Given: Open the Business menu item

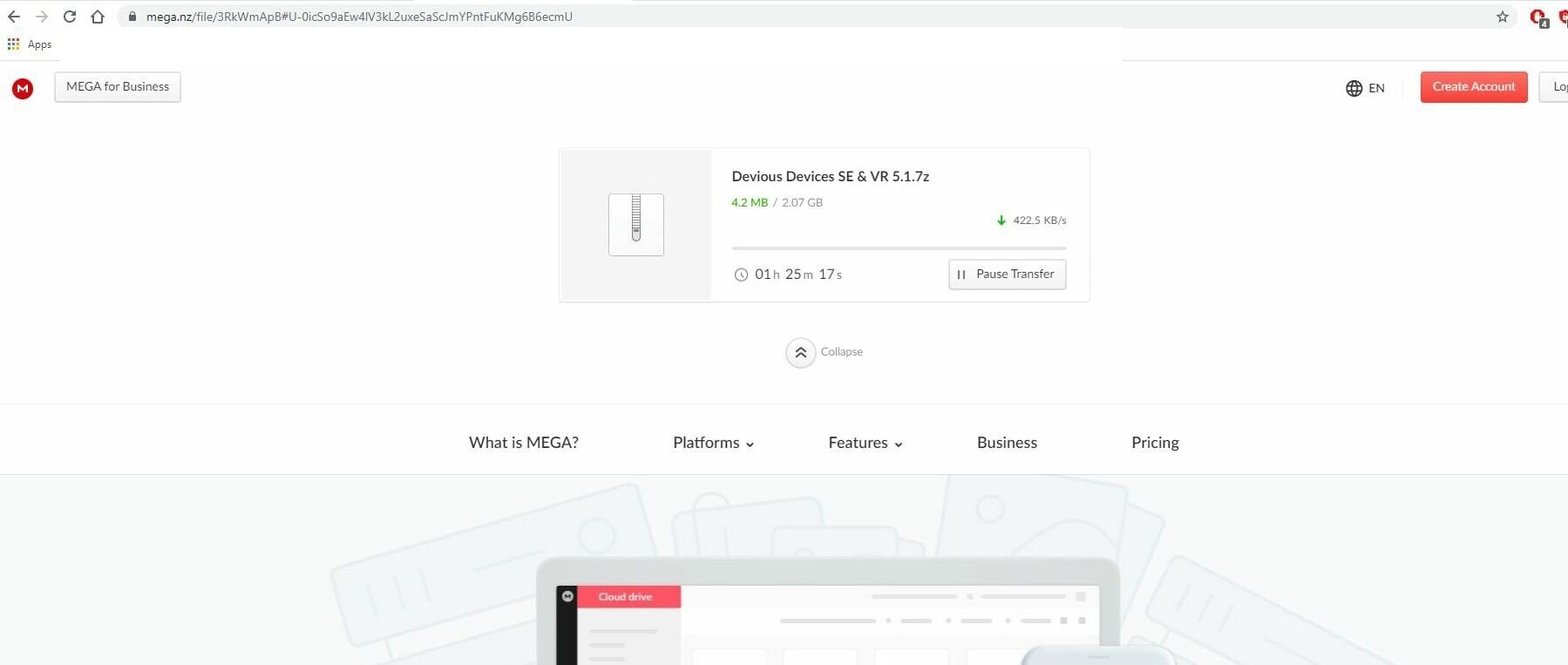Looking at the screenshot, I should pyautogui.click(x=1007, y=443).
